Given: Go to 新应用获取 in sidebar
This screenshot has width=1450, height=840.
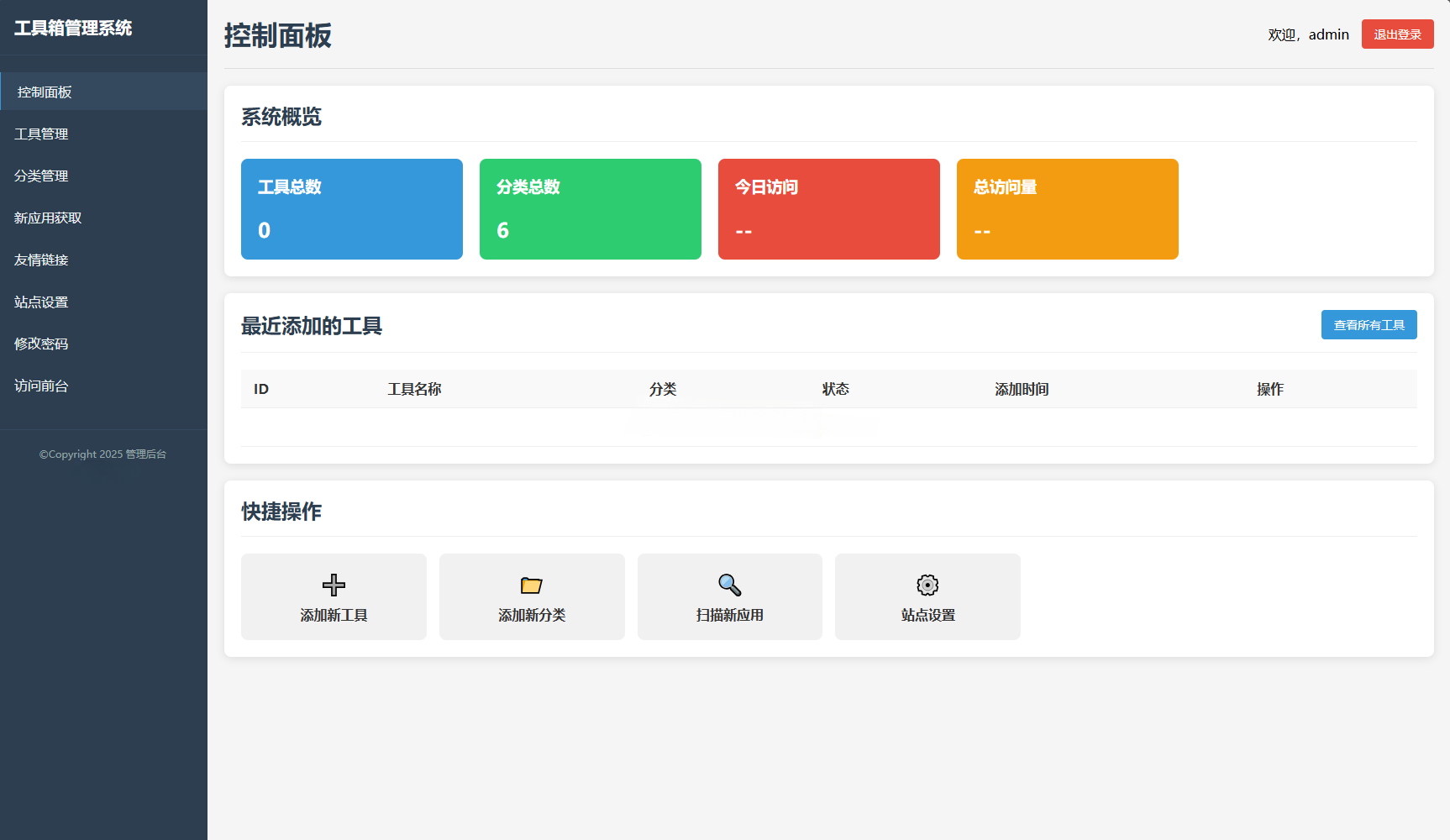Looking at the screenshot, I should tap(48, 218).
